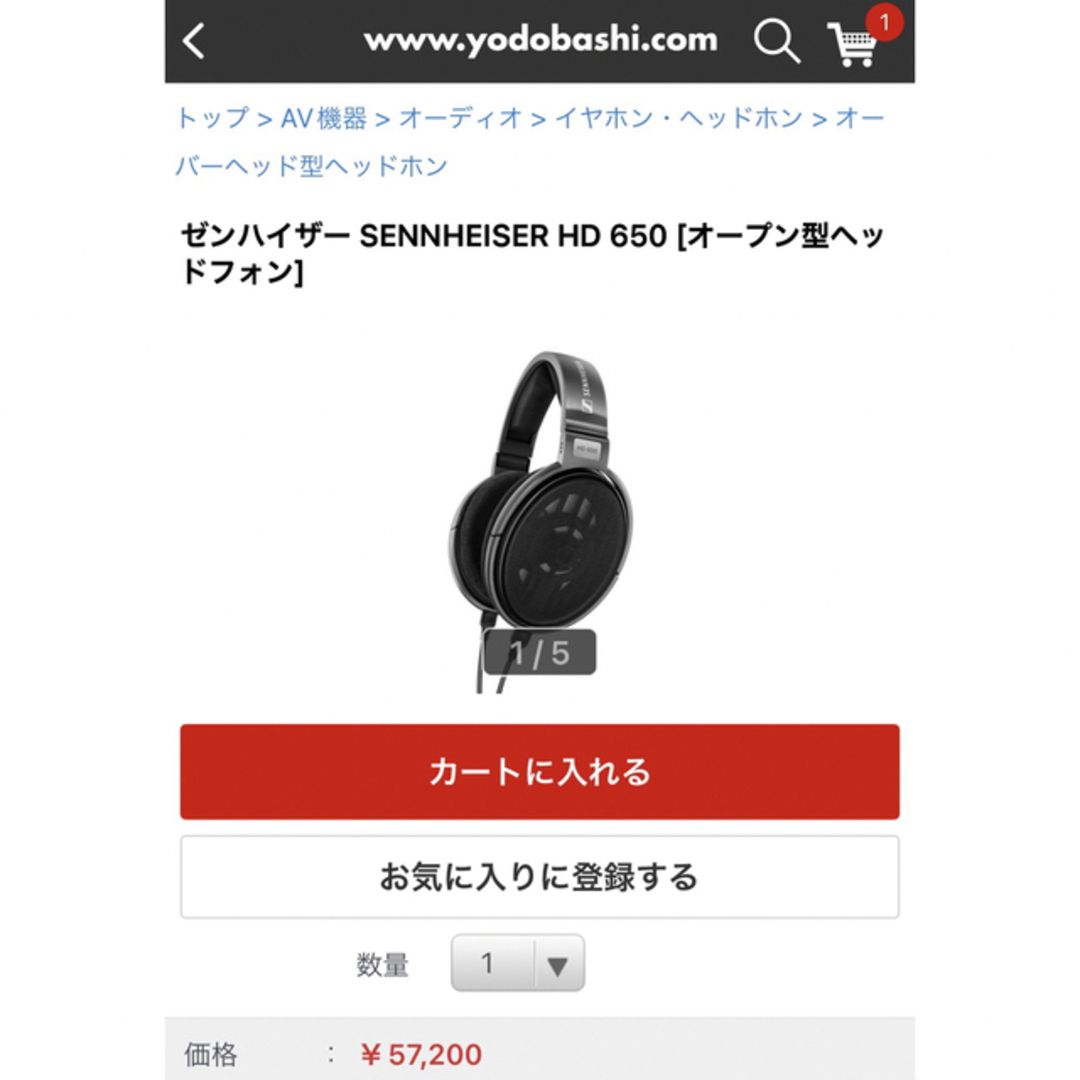Screen dimensions: 1080x1080
Task: Open the トップ breadcrumb link
Action: coord(212,118)
